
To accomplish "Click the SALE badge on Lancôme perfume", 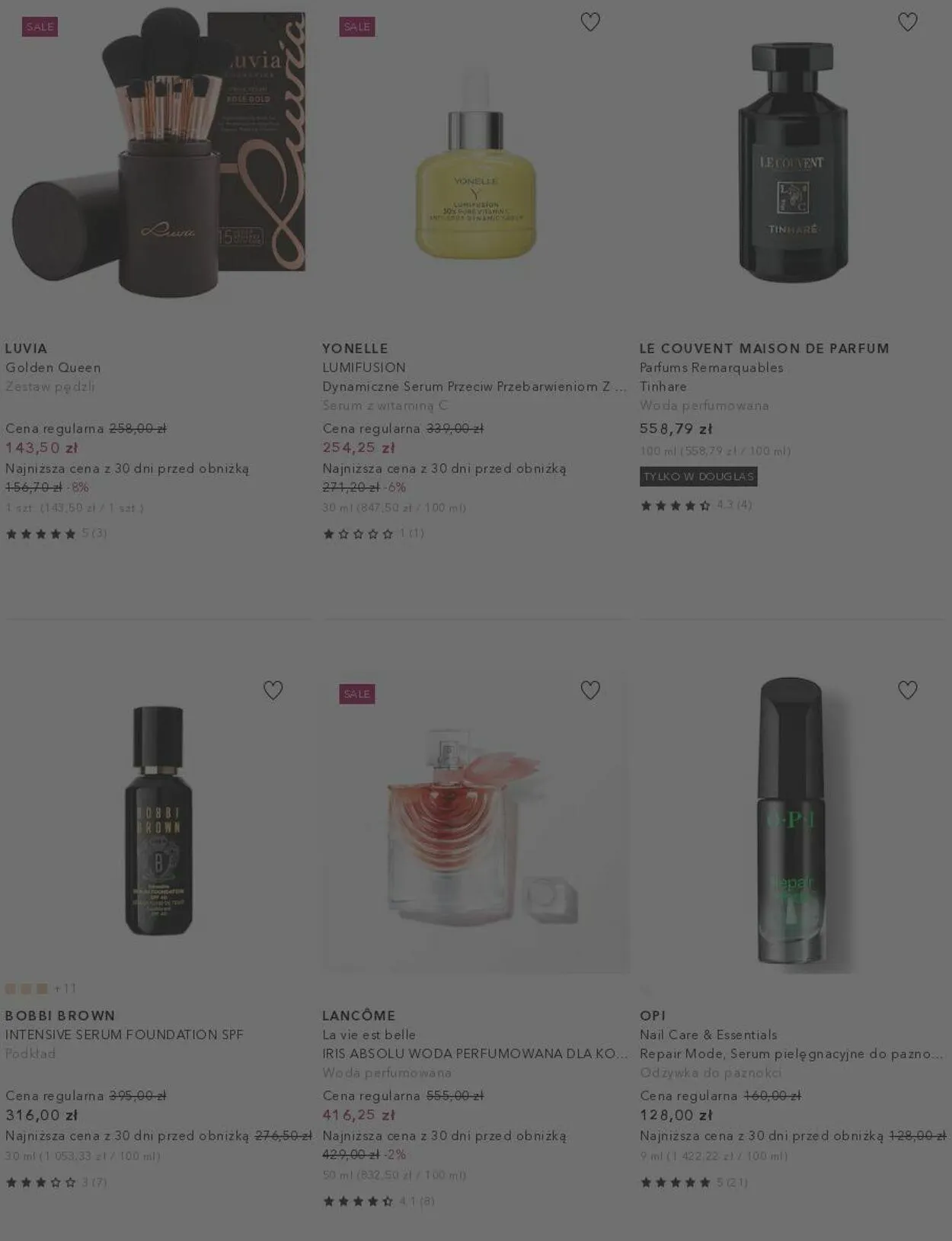I will (357, 694).
